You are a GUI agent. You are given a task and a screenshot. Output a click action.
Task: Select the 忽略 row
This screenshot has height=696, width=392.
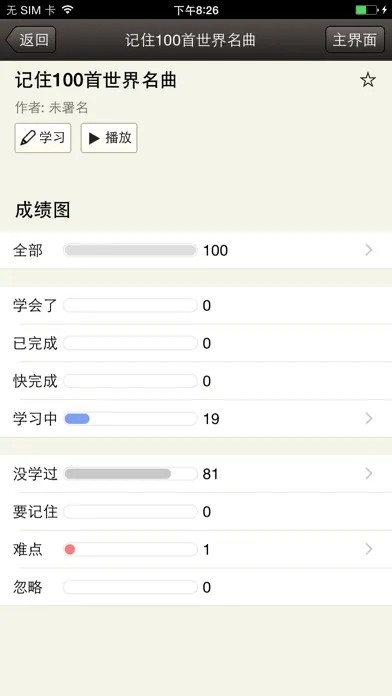tap(196, 587)
